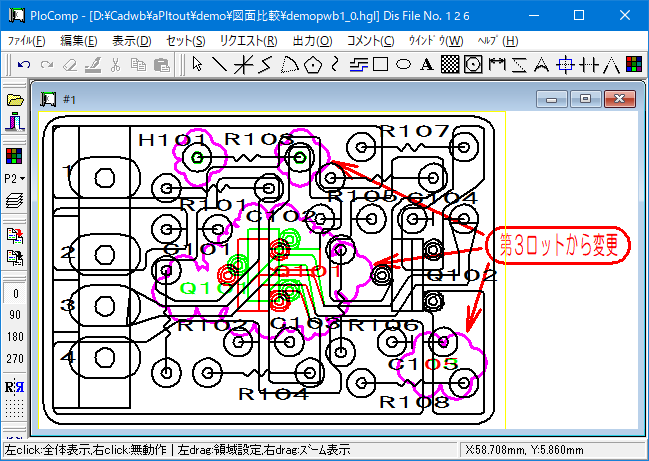Set rotation to 0 degrees

pos(15,293)
